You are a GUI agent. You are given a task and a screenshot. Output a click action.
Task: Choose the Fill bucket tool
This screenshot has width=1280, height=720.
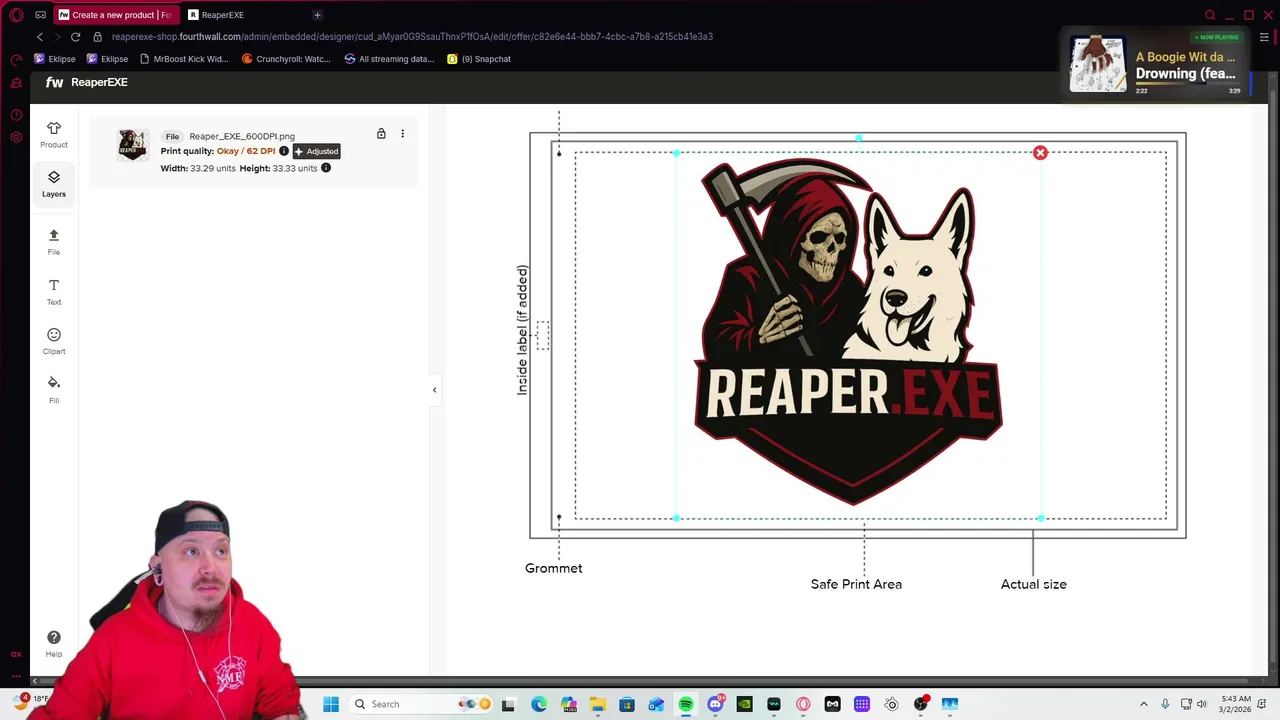click(54, 389)
